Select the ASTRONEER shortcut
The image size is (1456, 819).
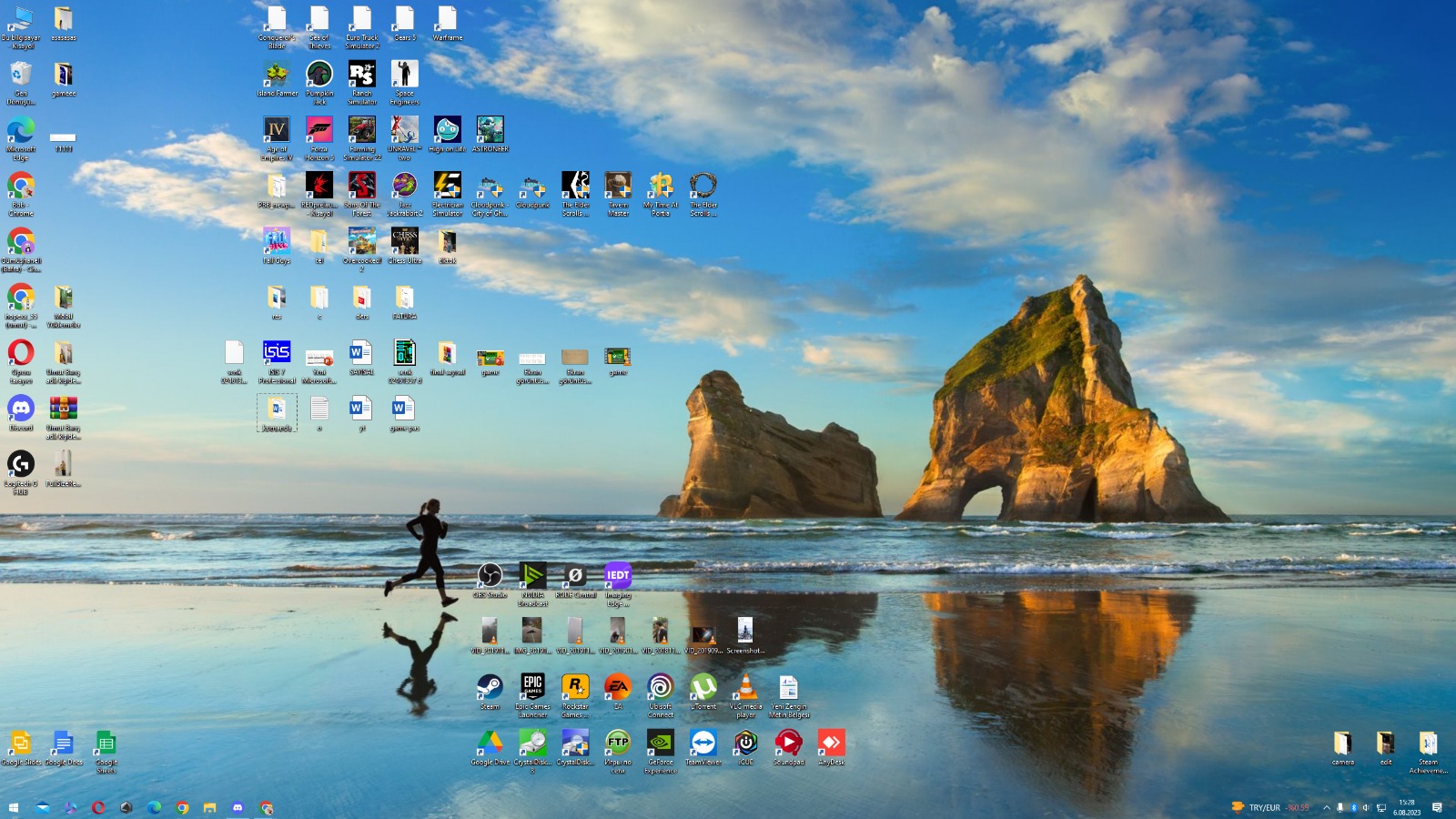[x=490, y=134]
